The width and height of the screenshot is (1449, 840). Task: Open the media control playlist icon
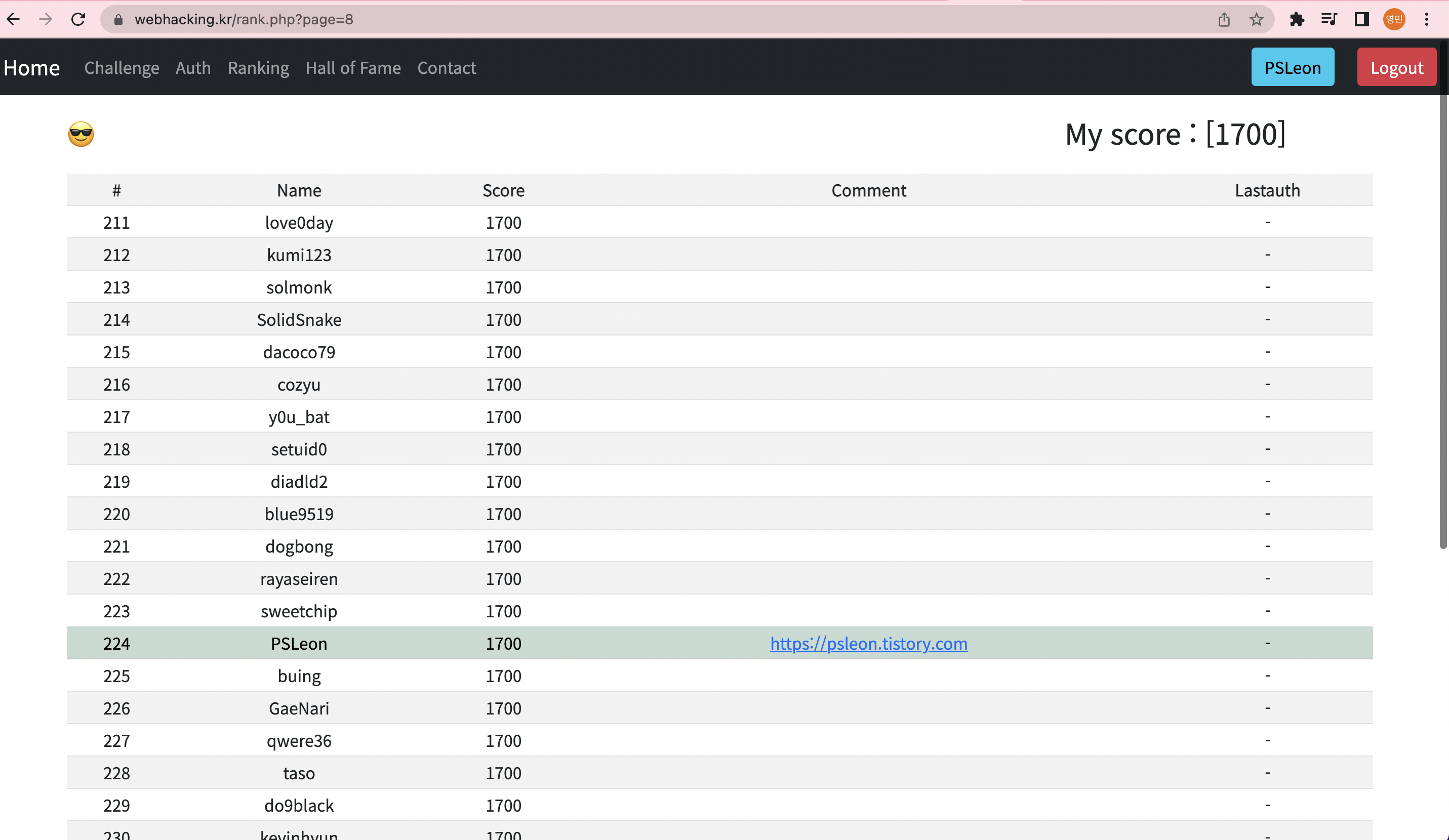point(1329,20)
